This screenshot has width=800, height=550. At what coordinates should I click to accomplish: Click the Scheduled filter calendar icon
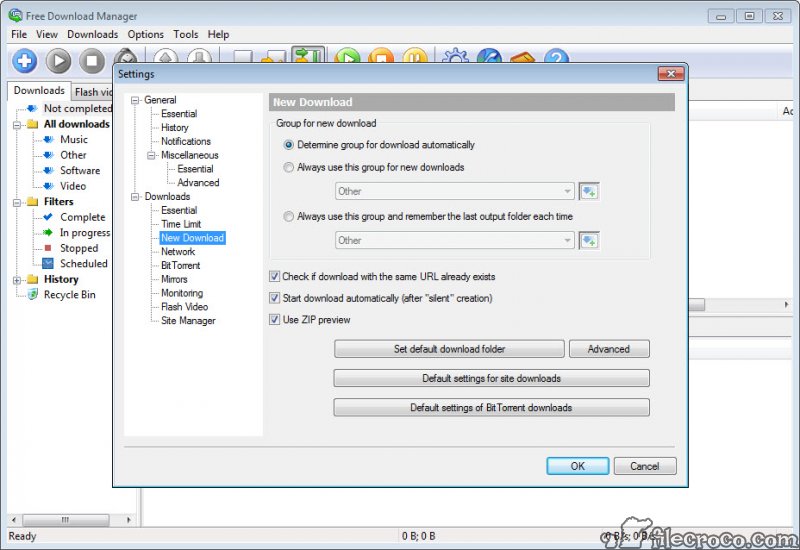point(48,263)
